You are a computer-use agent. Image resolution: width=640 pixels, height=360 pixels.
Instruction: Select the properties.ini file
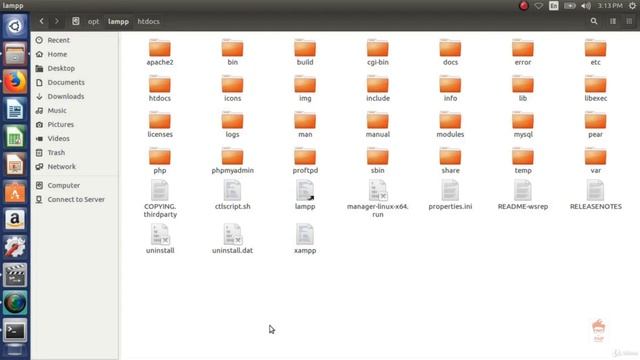[450, 195]
